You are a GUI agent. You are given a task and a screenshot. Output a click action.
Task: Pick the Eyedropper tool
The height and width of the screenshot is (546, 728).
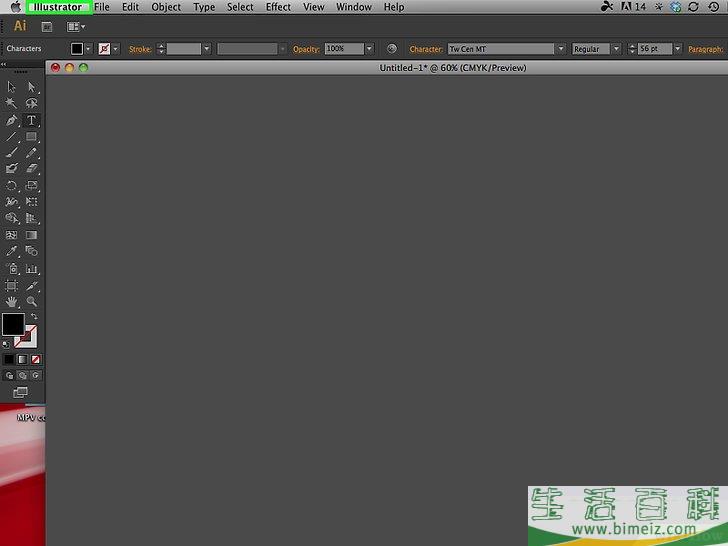coord(11,251)
